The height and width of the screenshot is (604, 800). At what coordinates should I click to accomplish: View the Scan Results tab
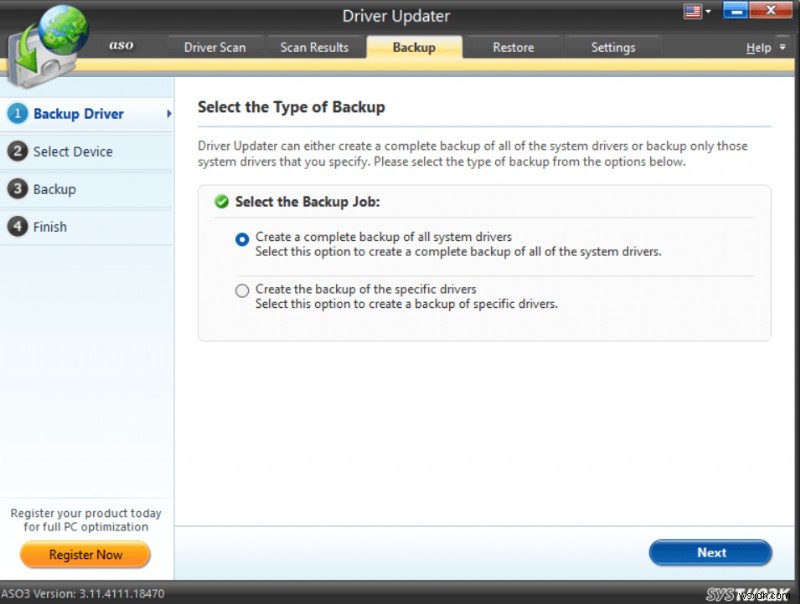315,46
